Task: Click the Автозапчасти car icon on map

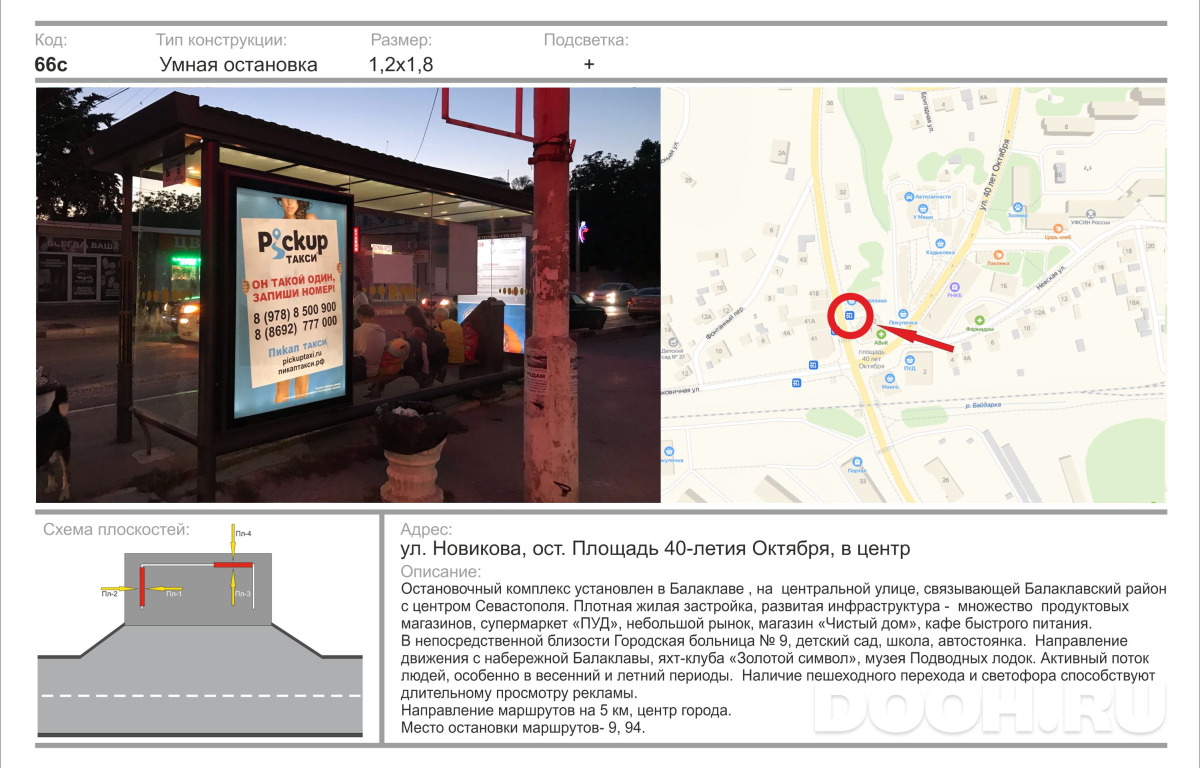Action: (x=910, y=197)
